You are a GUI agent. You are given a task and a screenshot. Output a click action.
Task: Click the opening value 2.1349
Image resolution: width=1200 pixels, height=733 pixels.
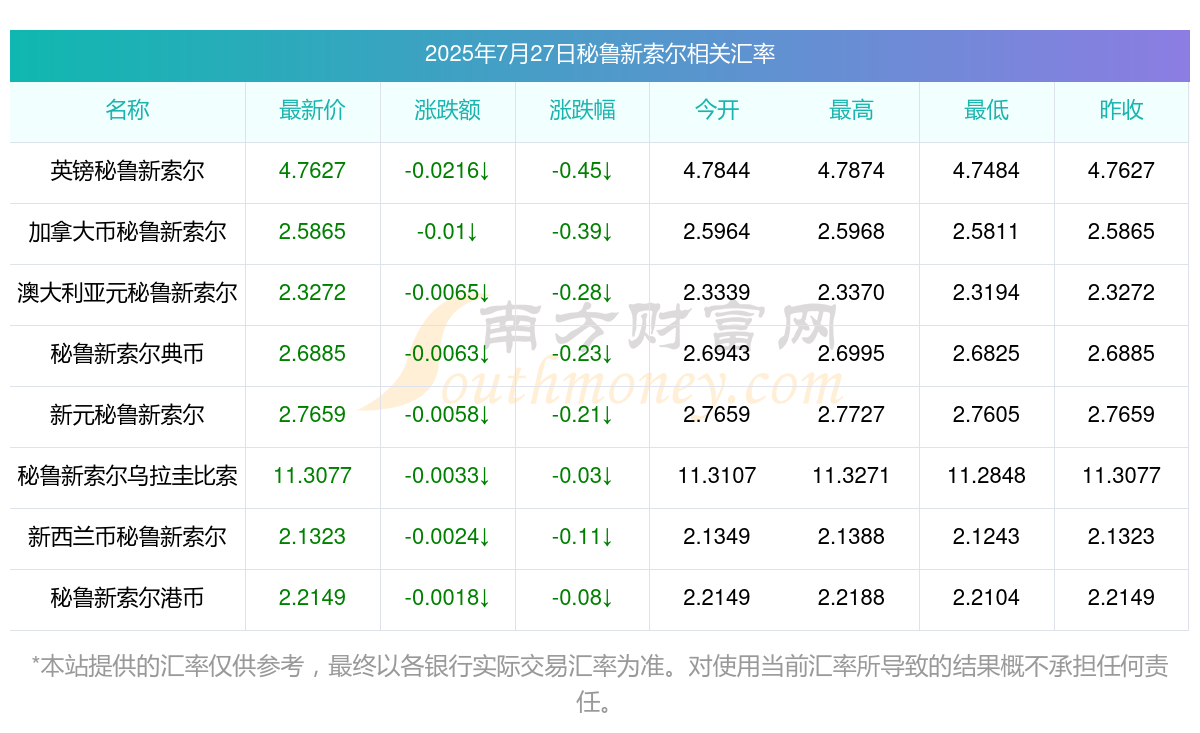coord(717,537)
